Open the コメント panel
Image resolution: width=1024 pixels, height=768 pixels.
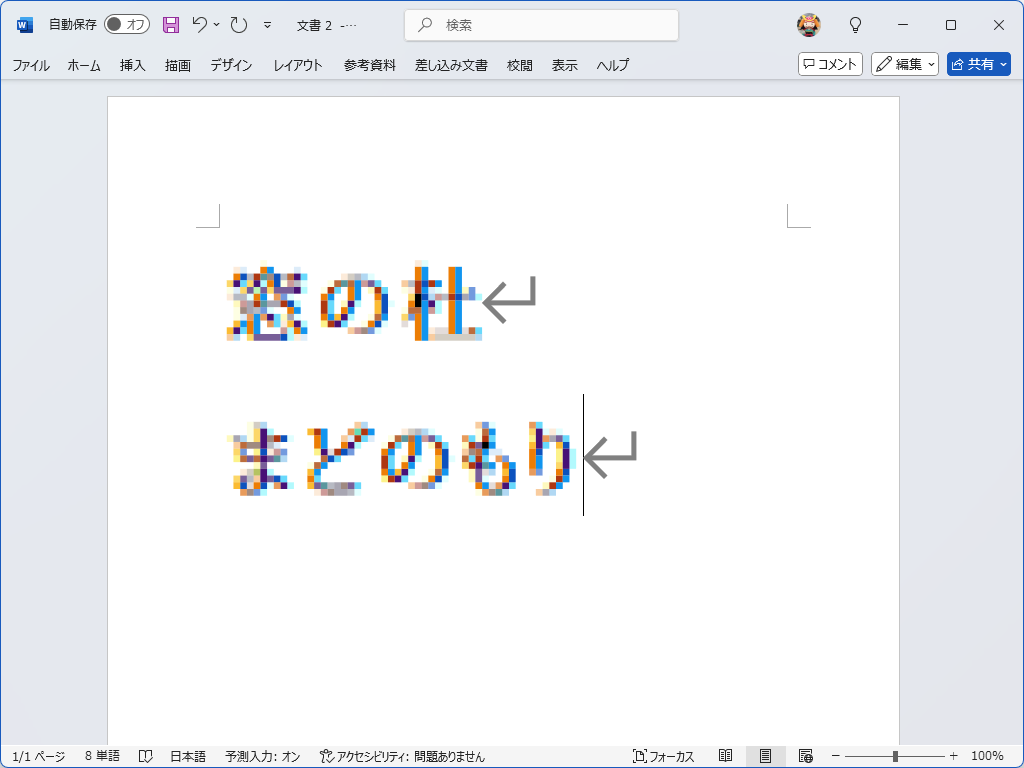[x=829, y=63]
